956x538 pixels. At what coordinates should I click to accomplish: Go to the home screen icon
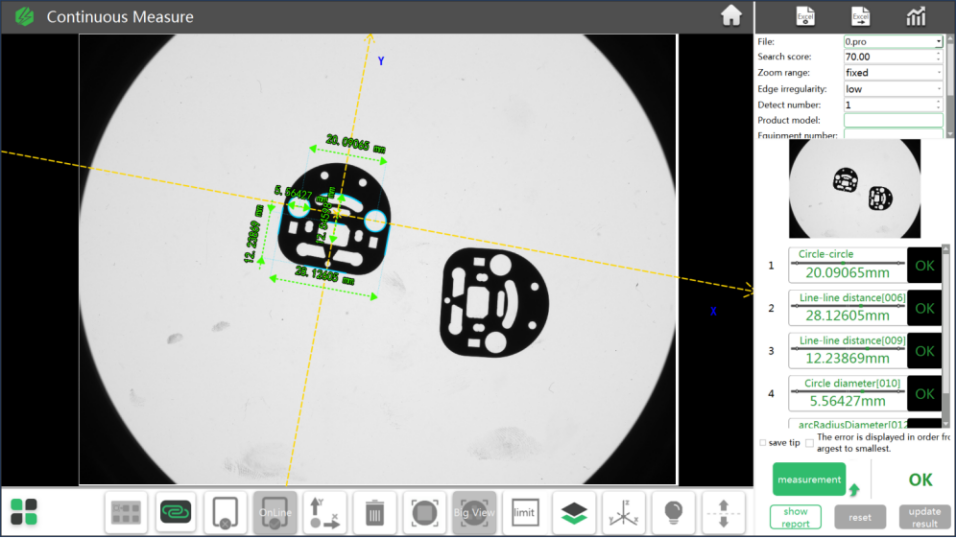click(x=731, y=16)
